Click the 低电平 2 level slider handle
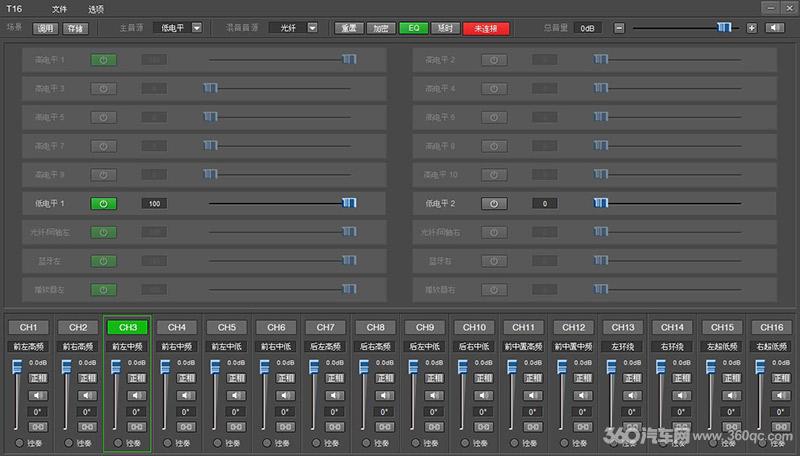Screen dimensions: 800x456 (x=601, y=202)
